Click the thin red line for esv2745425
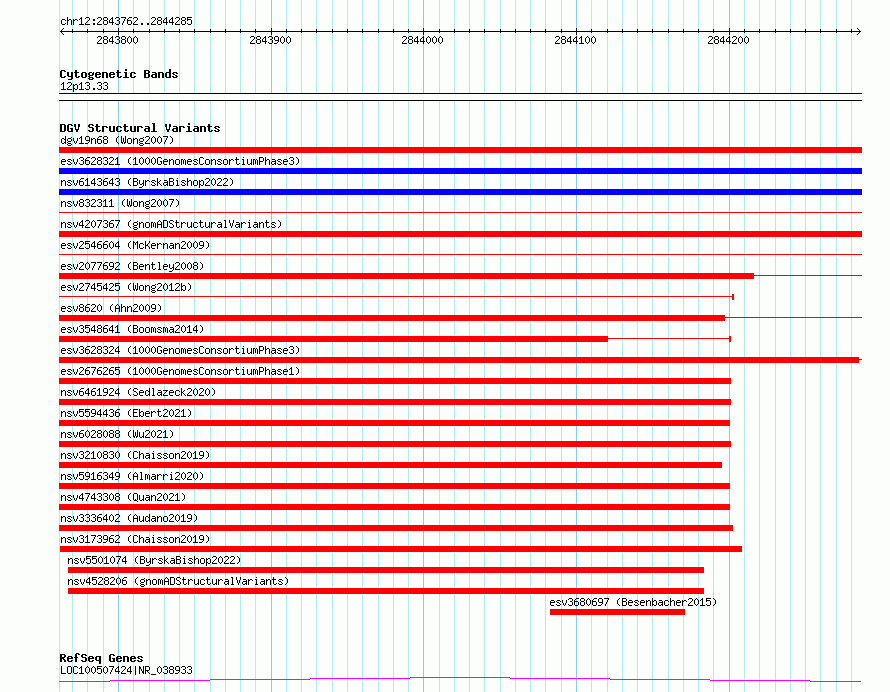 (x=396, y=297)
